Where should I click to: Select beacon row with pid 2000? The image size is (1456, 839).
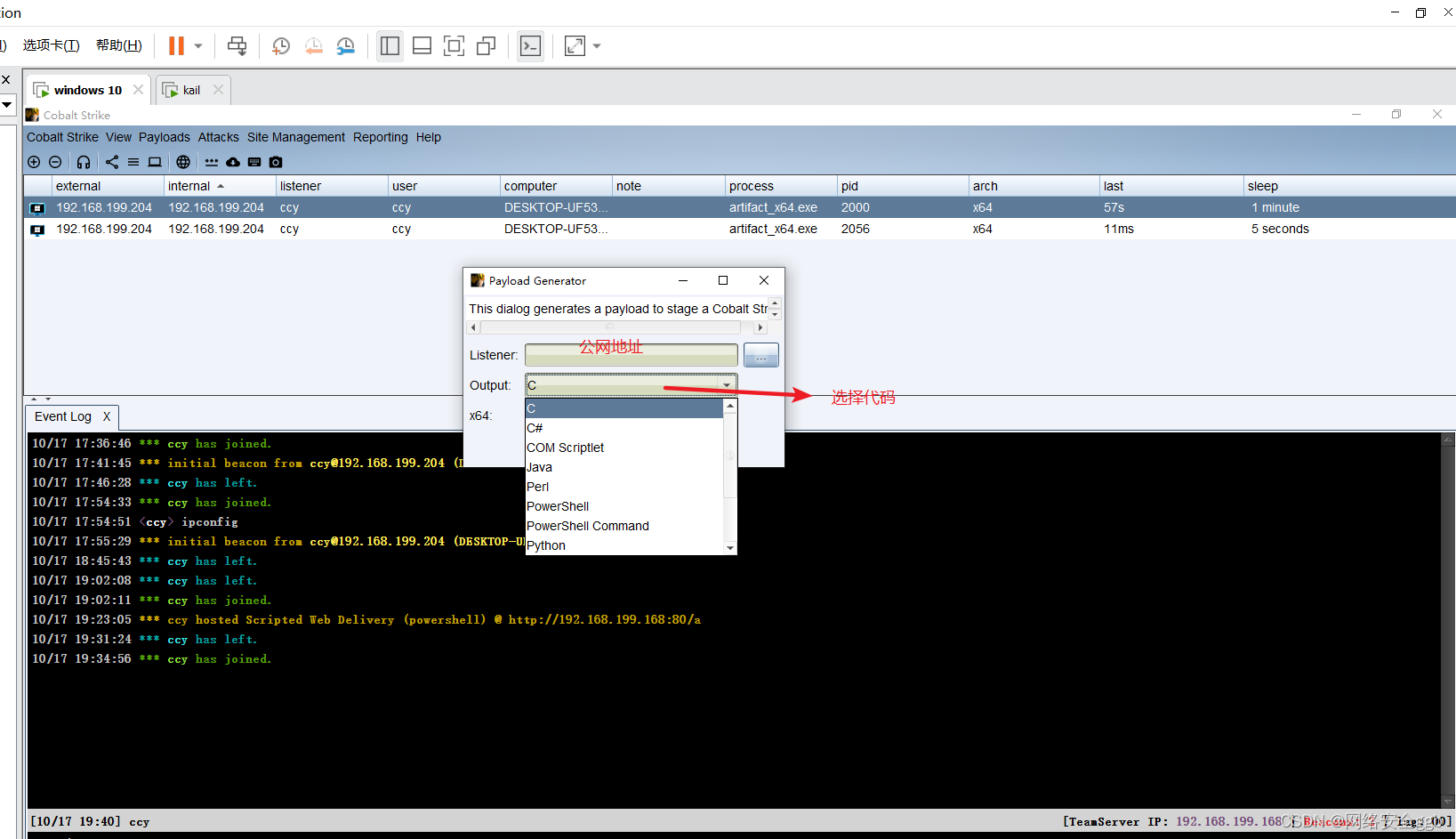click(740, 207)
